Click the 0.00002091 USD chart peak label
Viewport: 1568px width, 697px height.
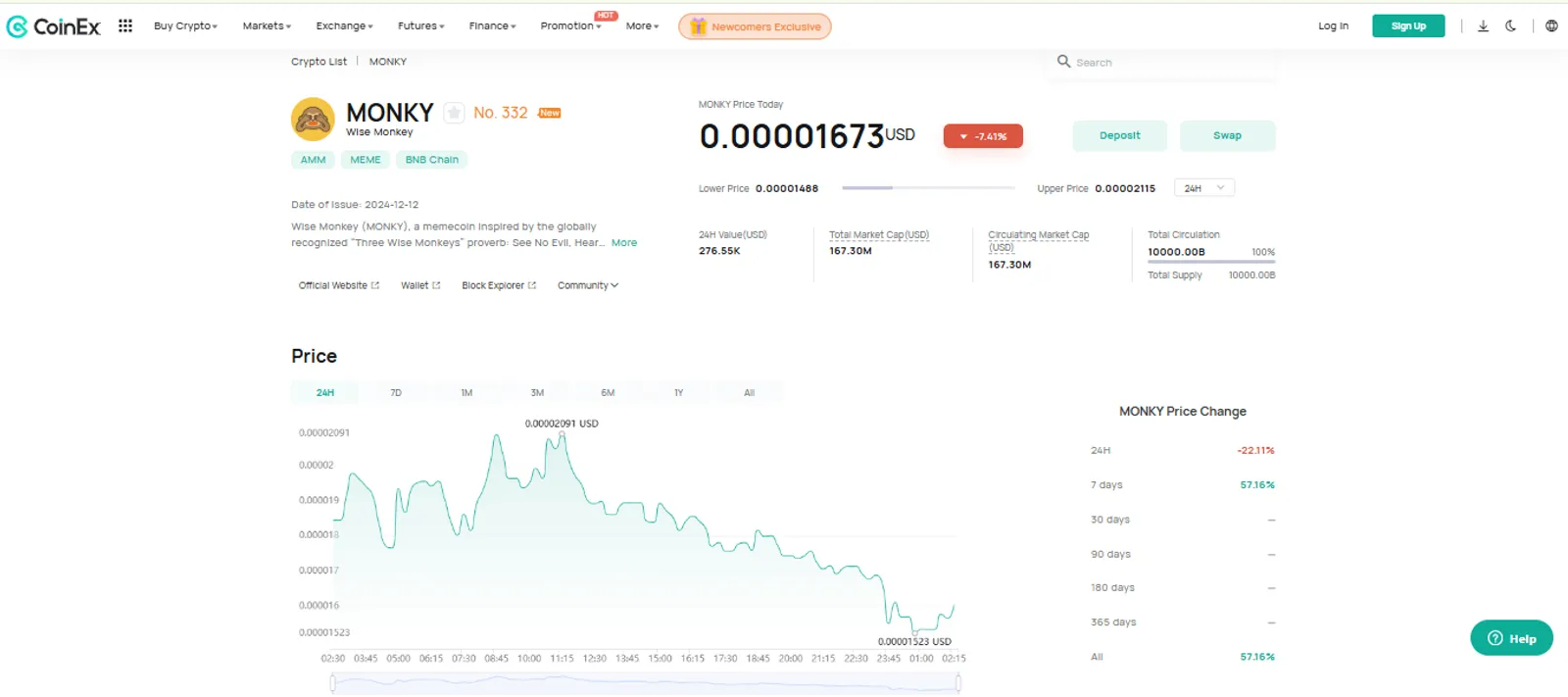click(x=562, y=423)
